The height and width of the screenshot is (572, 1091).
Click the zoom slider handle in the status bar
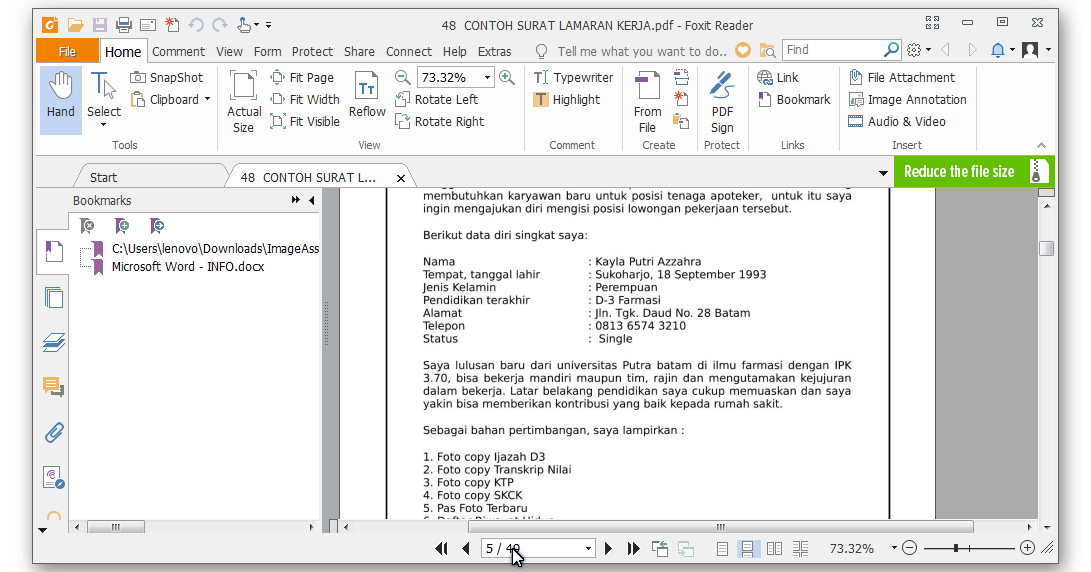coord(957,548)
